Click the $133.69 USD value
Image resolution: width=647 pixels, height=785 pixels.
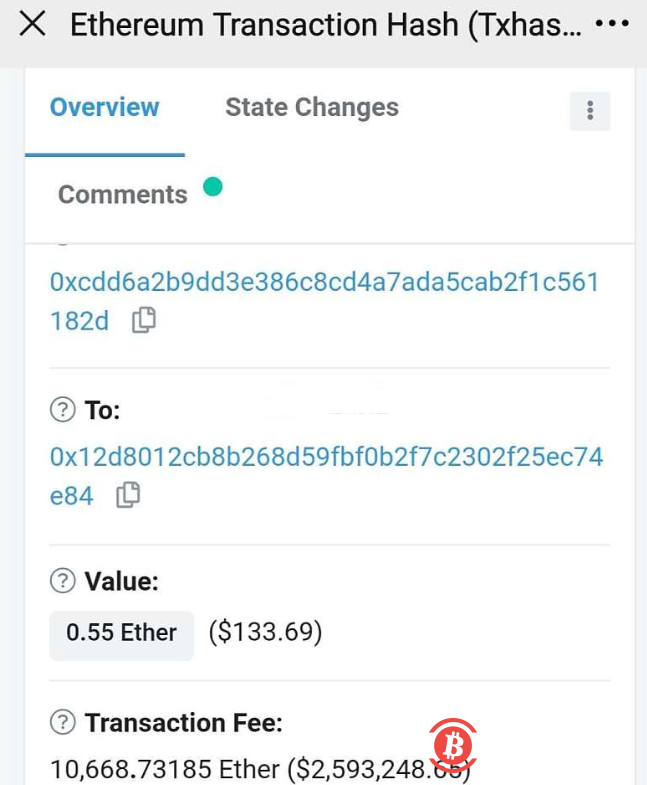pos(265,633)
